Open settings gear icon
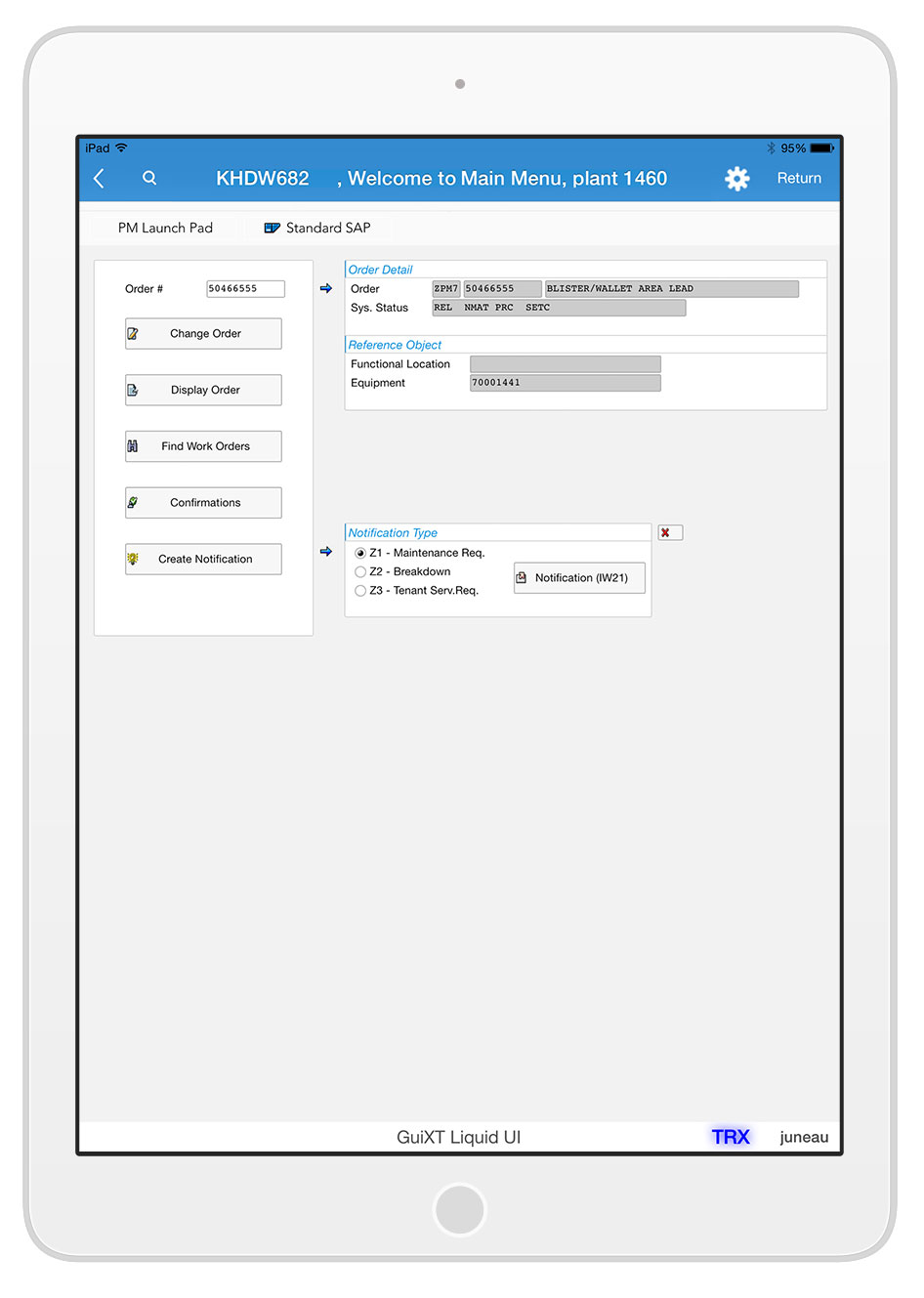 736,179
